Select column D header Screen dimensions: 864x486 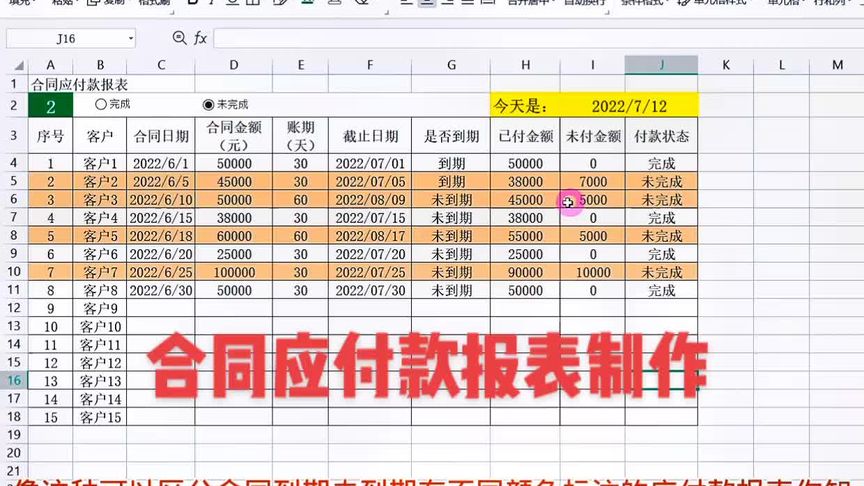pyautogui.click(x=234, y=65)
